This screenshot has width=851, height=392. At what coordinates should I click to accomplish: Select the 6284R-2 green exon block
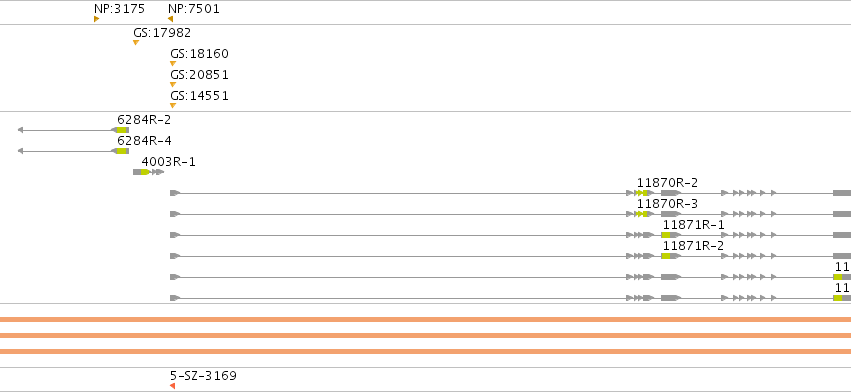(x=122, y=130)
